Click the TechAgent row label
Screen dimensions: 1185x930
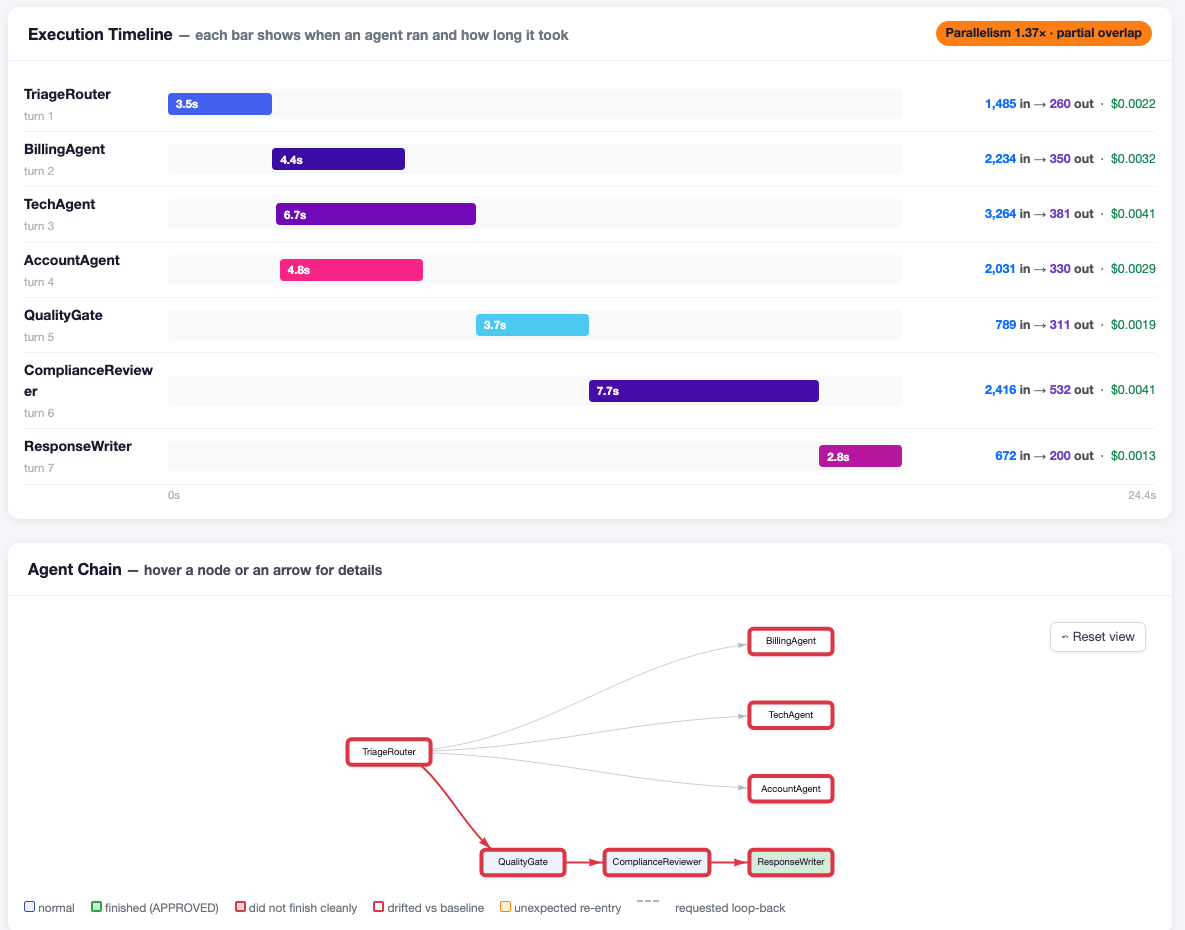[60, 205]
